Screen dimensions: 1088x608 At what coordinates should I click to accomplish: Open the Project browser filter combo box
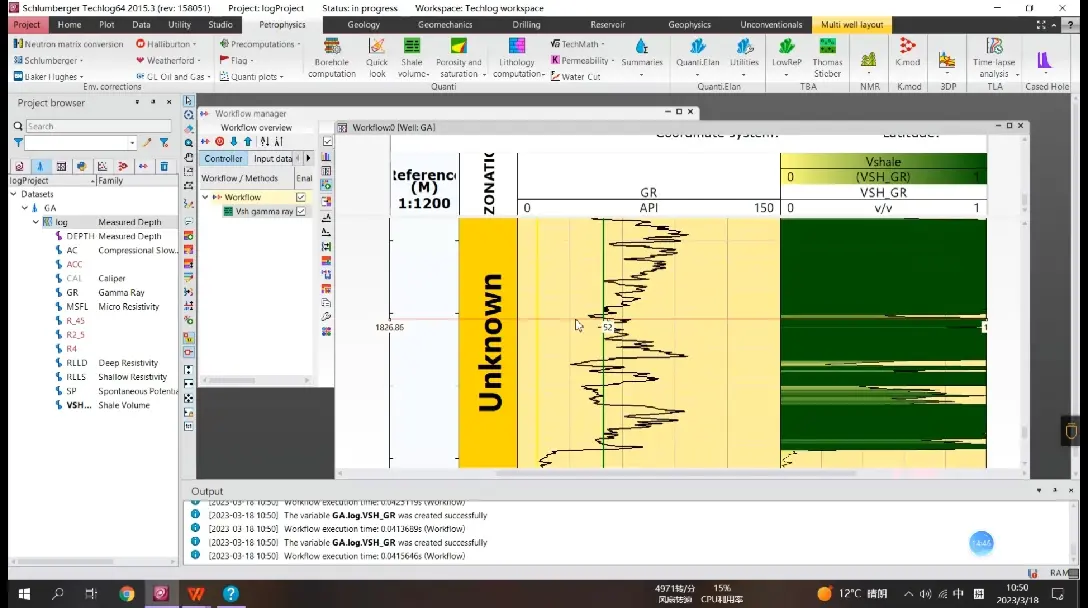[80, 143]
